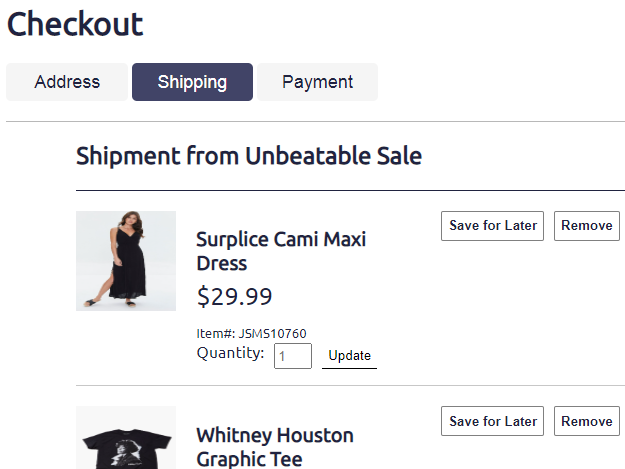Save the Maxi Dress for later

click(x=493, y=226)
